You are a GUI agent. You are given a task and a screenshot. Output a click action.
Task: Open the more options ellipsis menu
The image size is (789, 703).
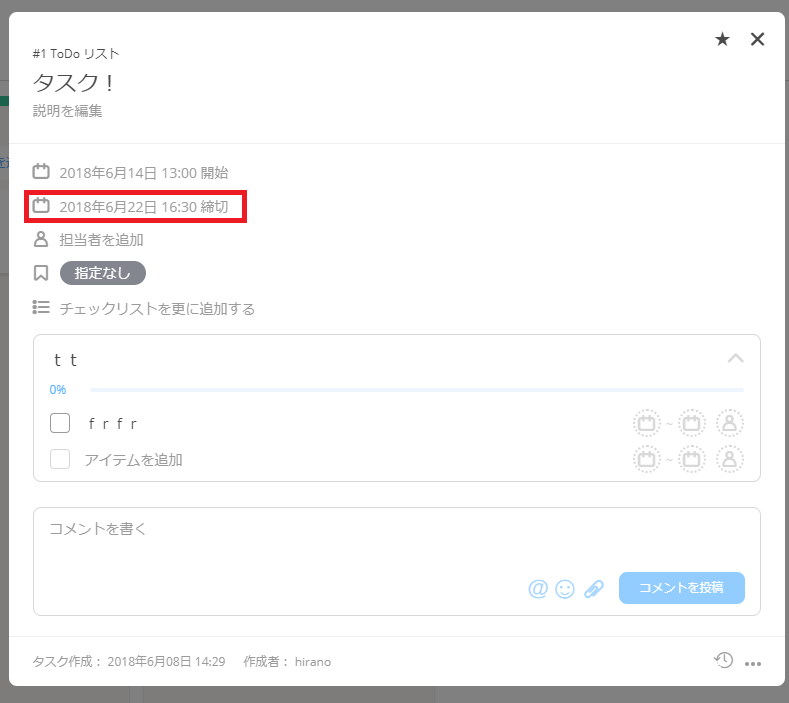click(753, 664)
